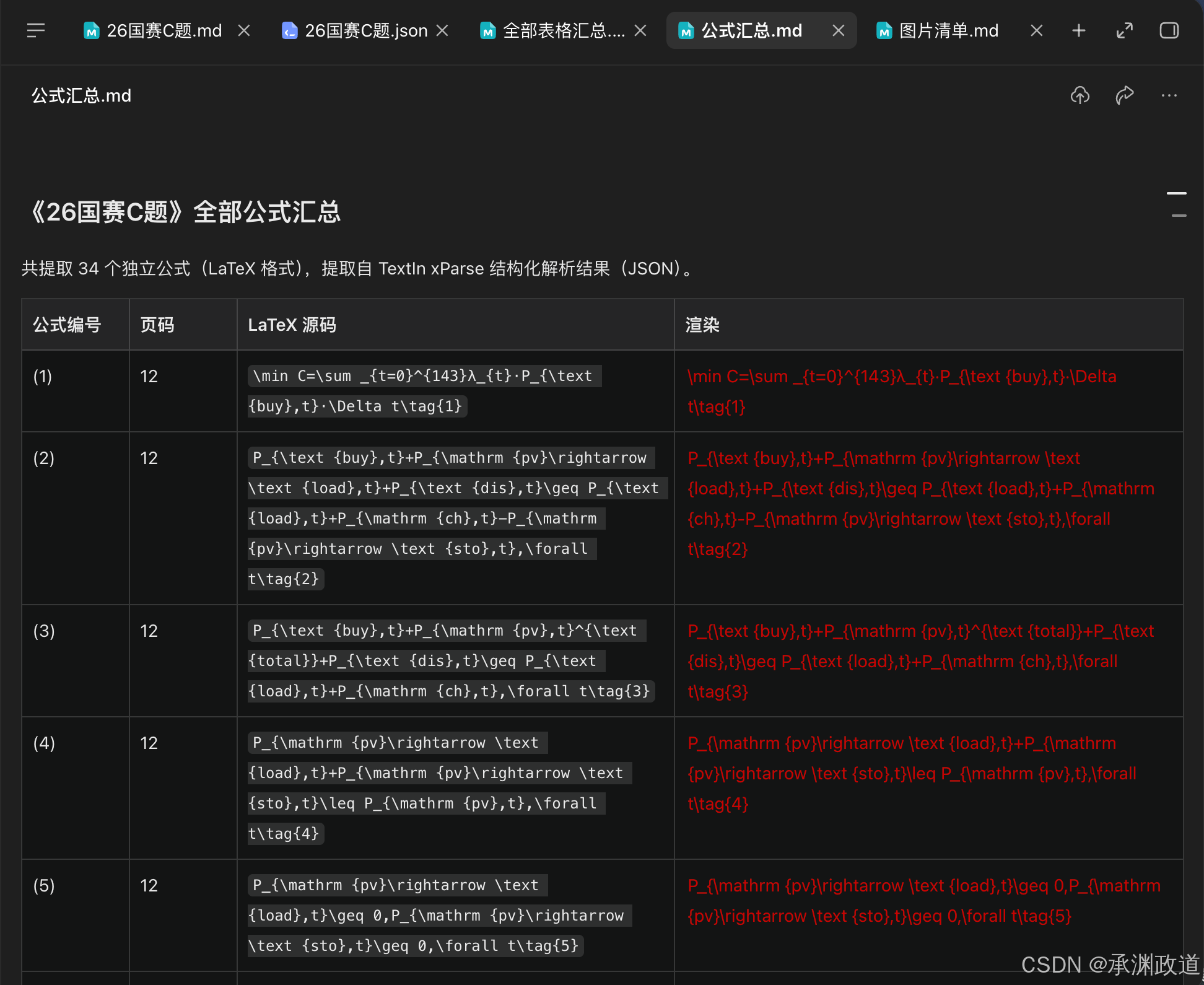Close the 图片清单.md tab
1204x985 pixels.
[1037, 30]
